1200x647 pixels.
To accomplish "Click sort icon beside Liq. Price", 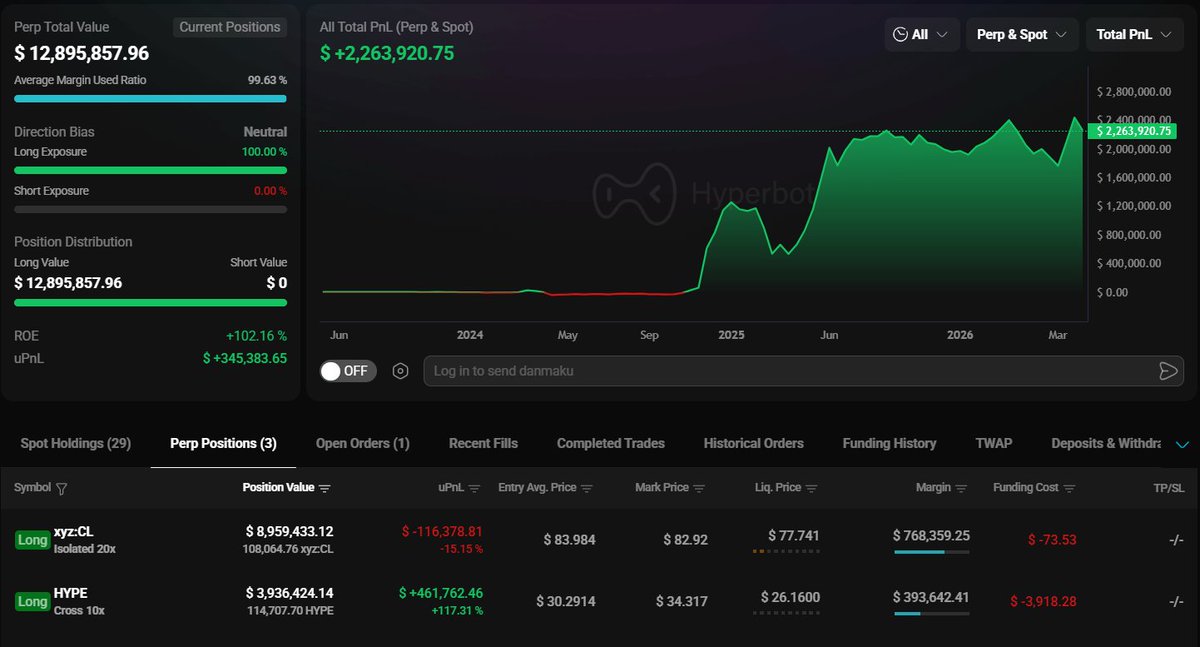I will click(x=811, y=488).
